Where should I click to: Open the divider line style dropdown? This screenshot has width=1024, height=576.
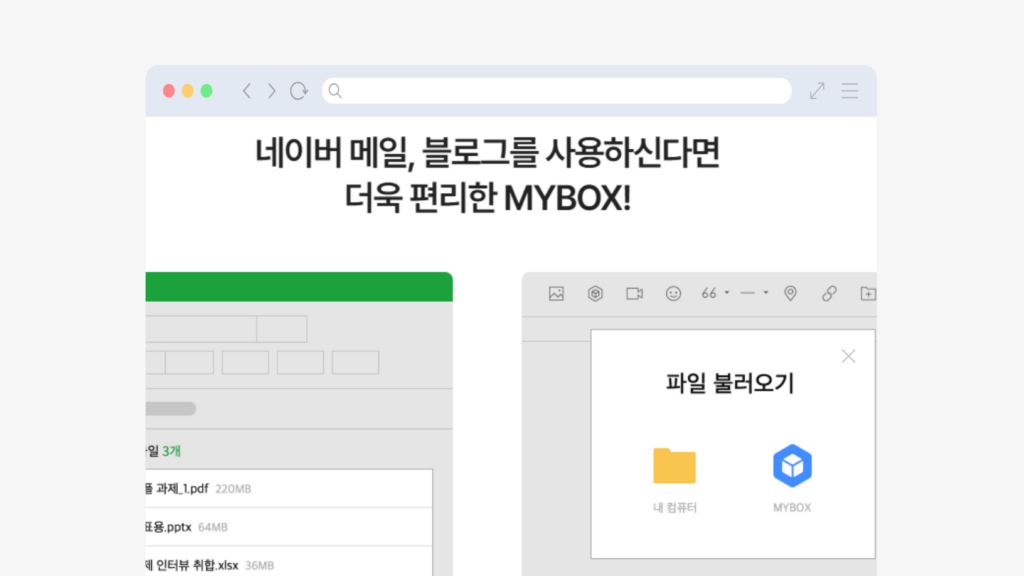pyautogui.click(x=766, y=292)
